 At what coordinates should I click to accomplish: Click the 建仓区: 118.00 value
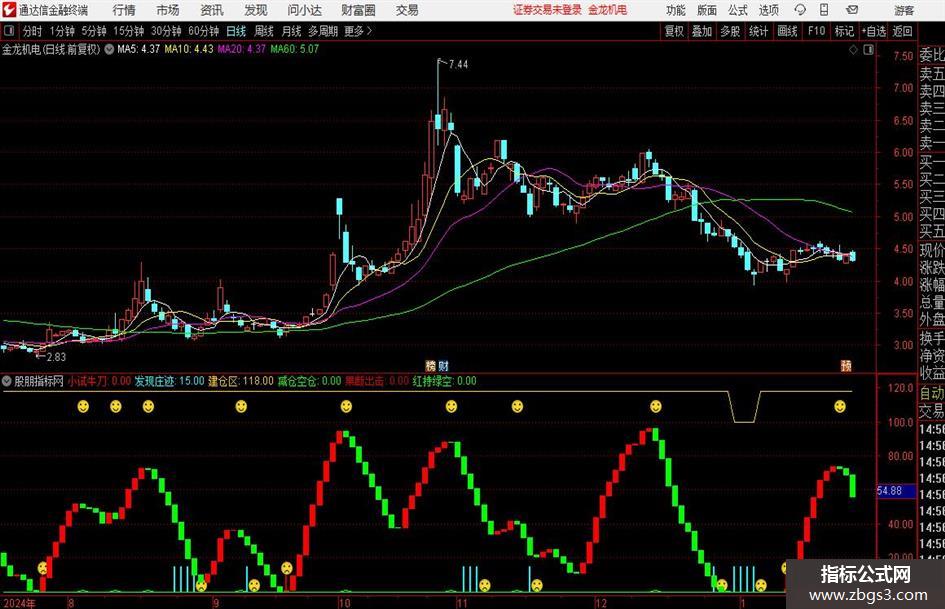[241, 381]
